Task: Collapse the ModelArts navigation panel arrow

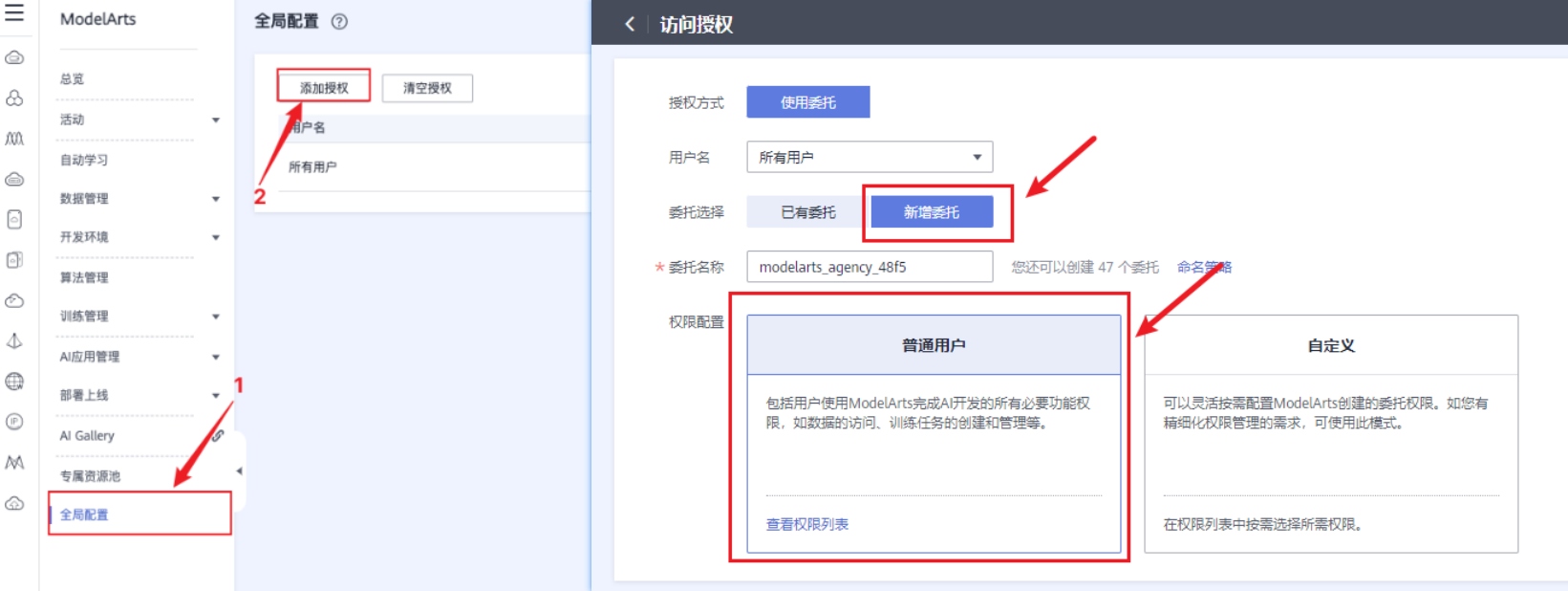Action: [239, 471]
